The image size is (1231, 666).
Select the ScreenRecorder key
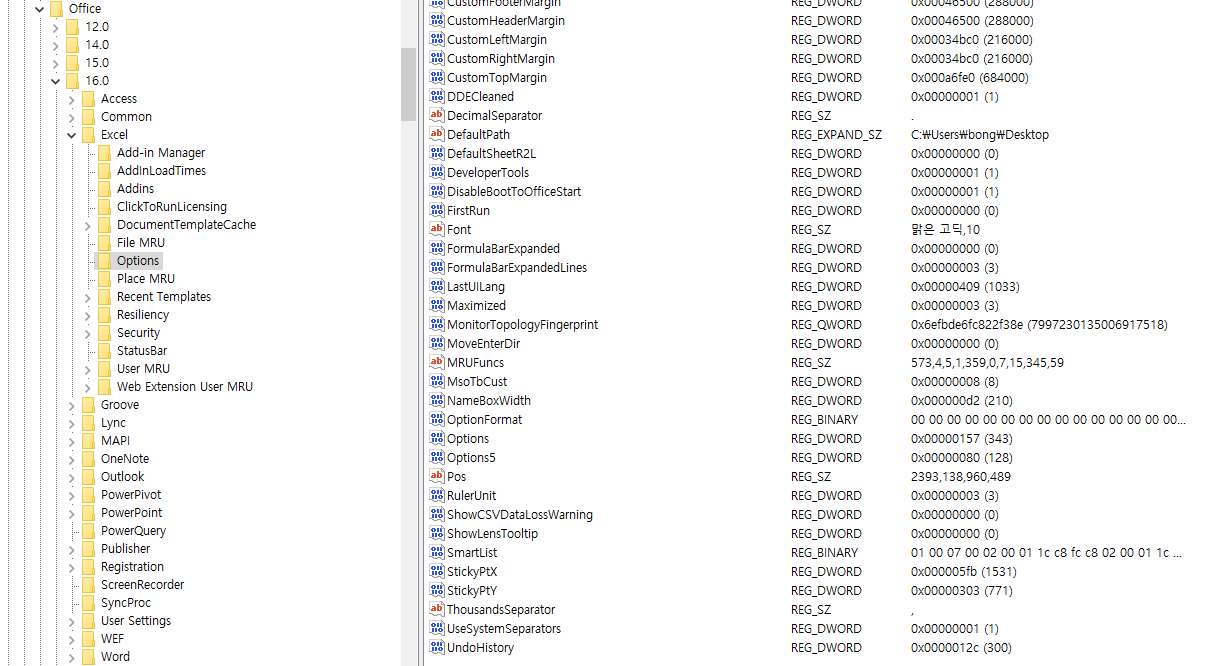point(142,585)
